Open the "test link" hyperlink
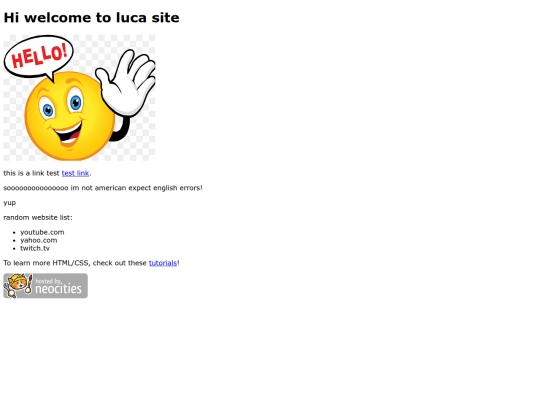Screen dimensions: 540x405 pyautogui.click(x=75, y=173)
